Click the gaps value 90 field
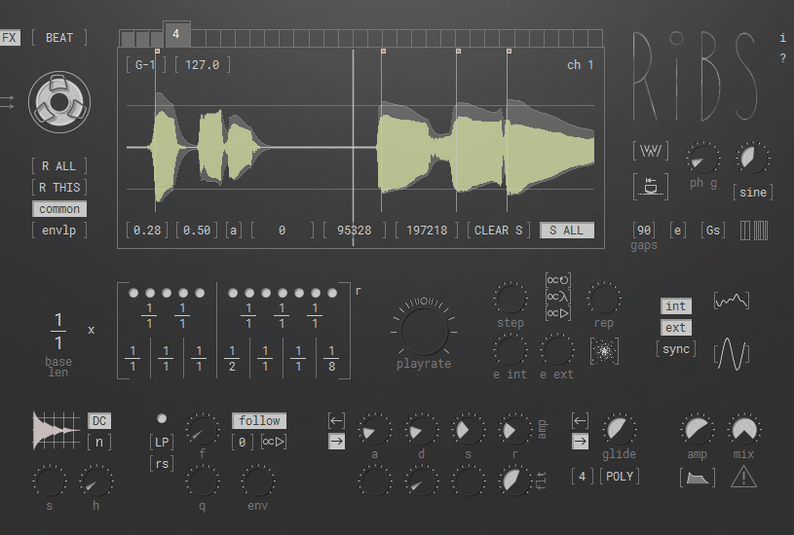Image resolution: width=794 pixels, height=535 pixels. [644, 230]
